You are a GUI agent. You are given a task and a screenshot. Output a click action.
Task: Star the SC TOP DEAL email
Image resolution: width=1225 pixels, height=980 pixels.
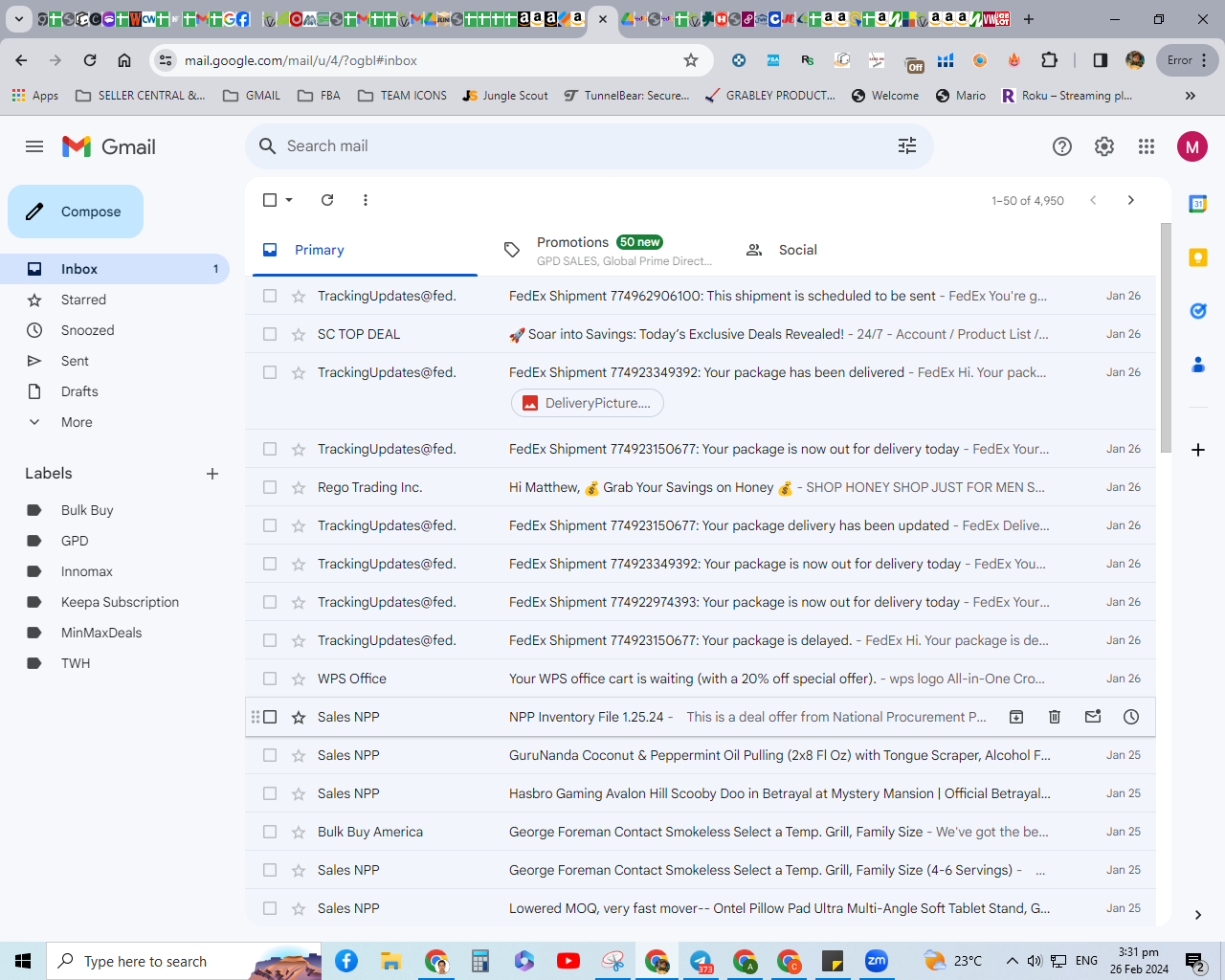(299, 334)
